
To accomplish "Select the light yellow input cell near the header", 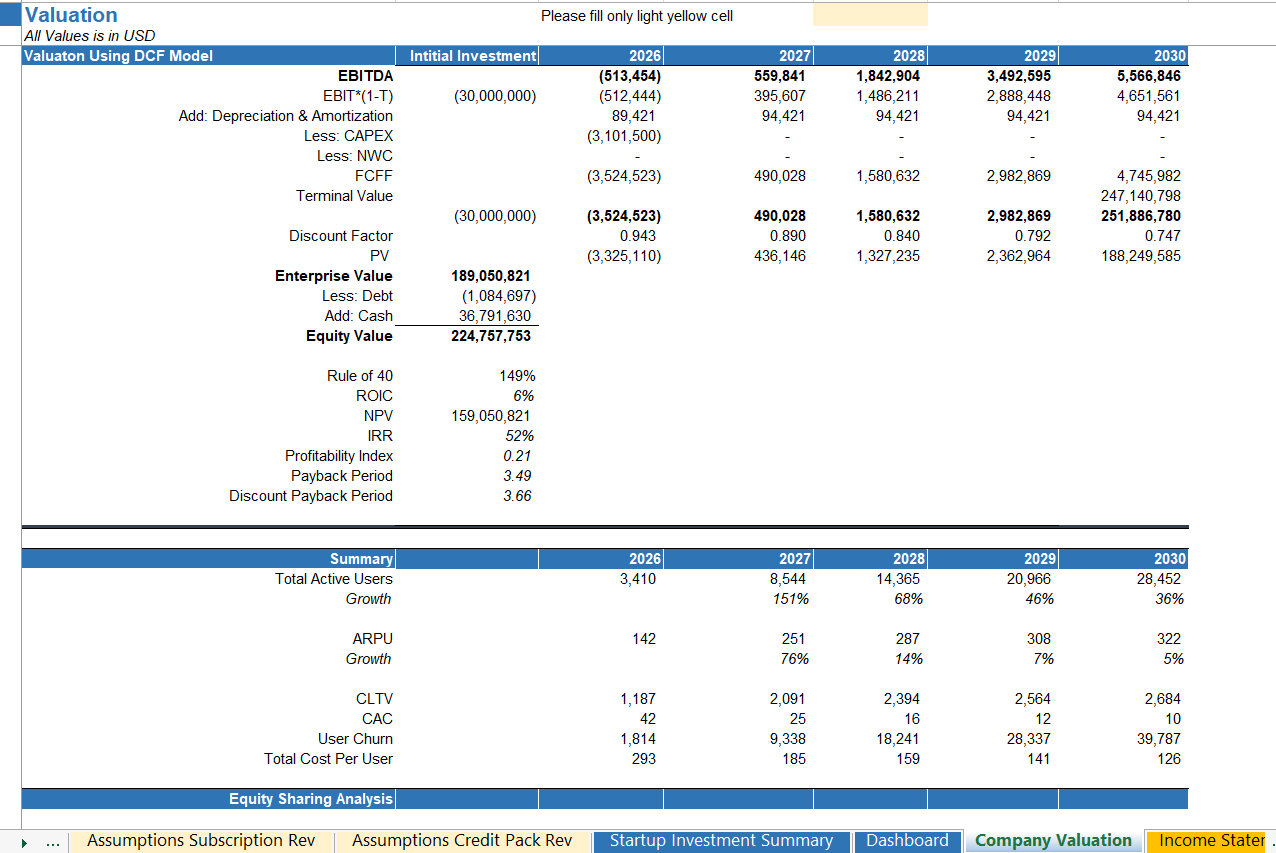I will [869, 15].
